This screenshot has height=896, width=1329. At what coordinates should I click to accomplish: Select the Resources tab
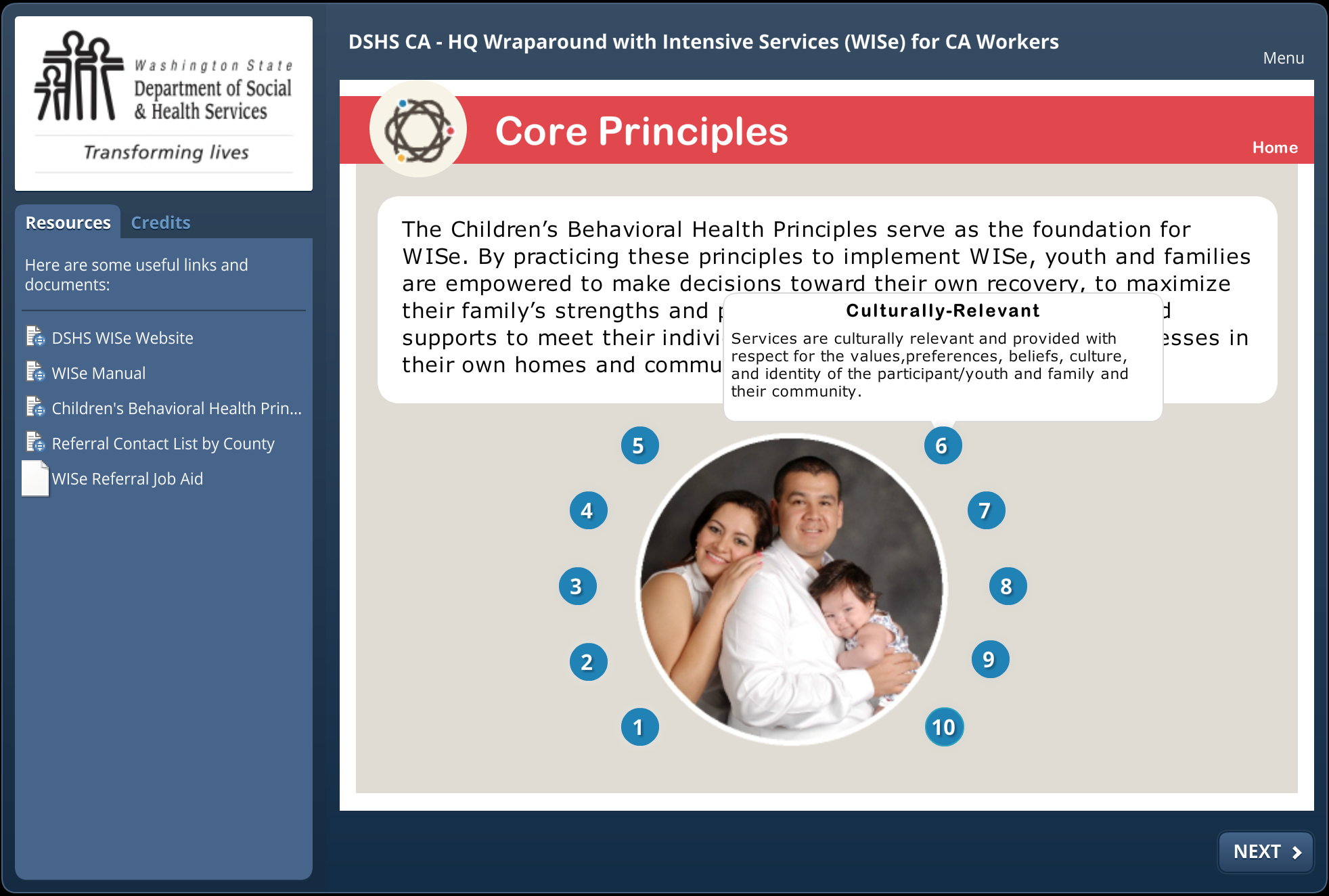click(x=68, y=223)
